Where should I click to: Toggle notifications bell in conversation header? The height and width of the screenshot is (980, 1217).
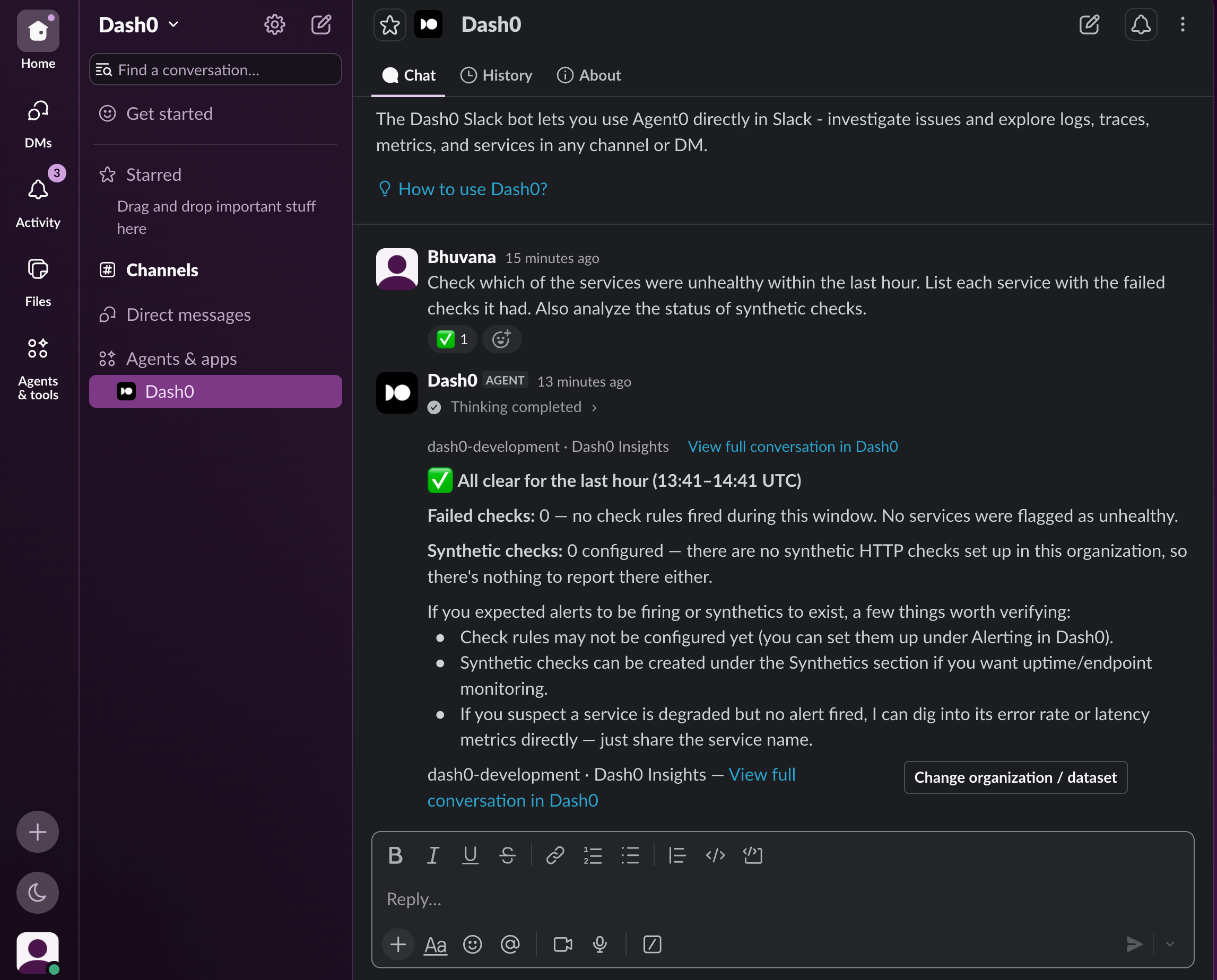point(1141,25)
